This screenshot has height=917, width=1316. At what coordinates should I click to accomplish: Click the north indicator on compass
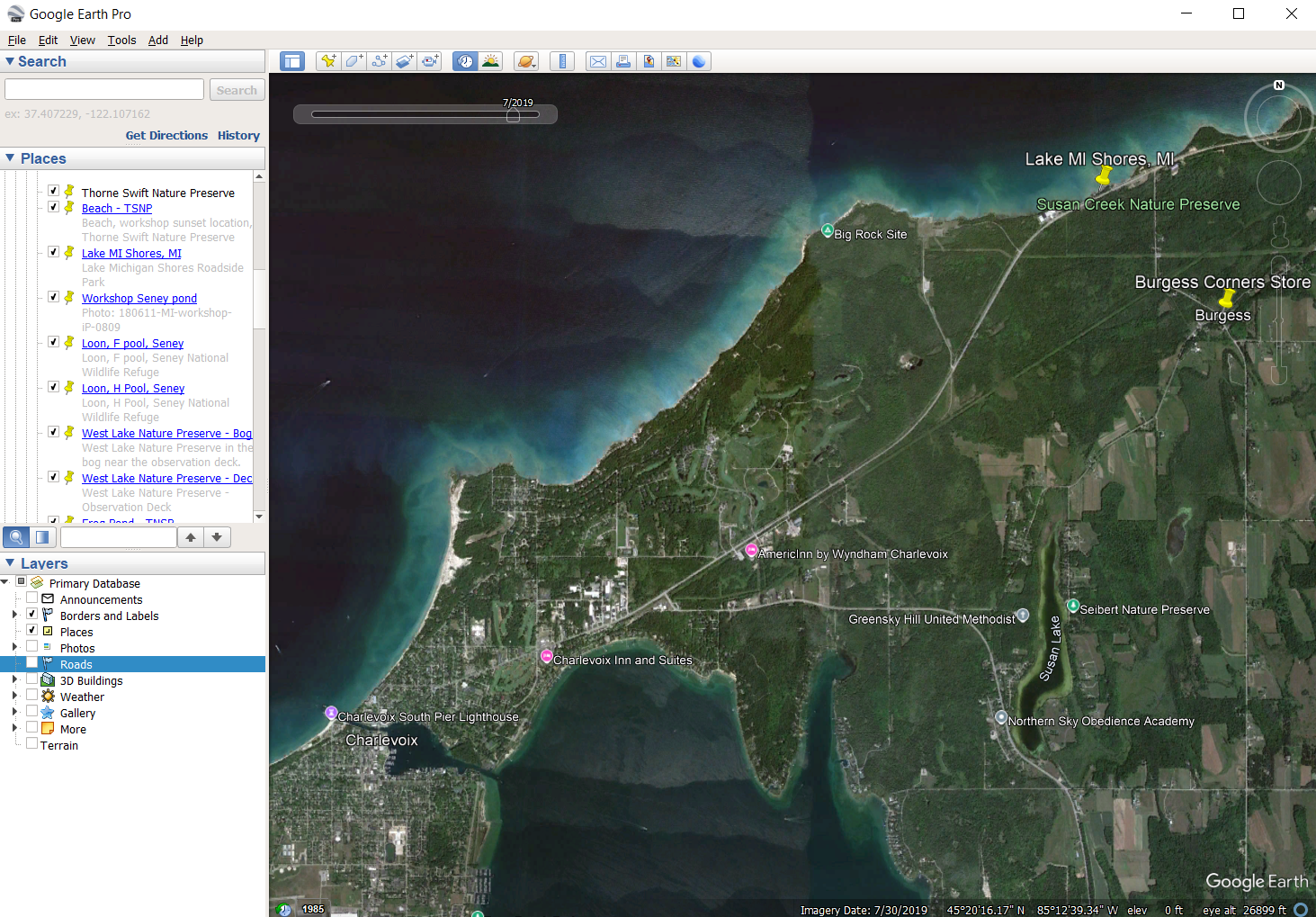[1279, 85]
